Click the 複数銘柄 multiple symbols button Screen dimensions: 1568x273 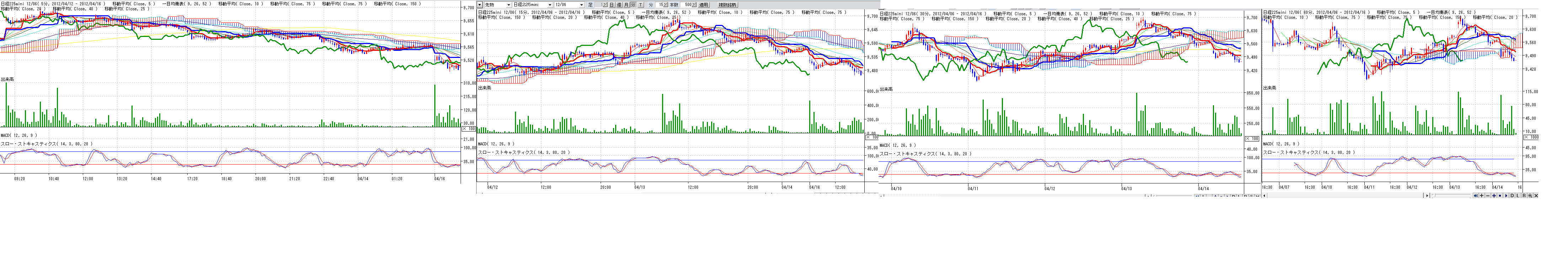[x=727, y=5]
